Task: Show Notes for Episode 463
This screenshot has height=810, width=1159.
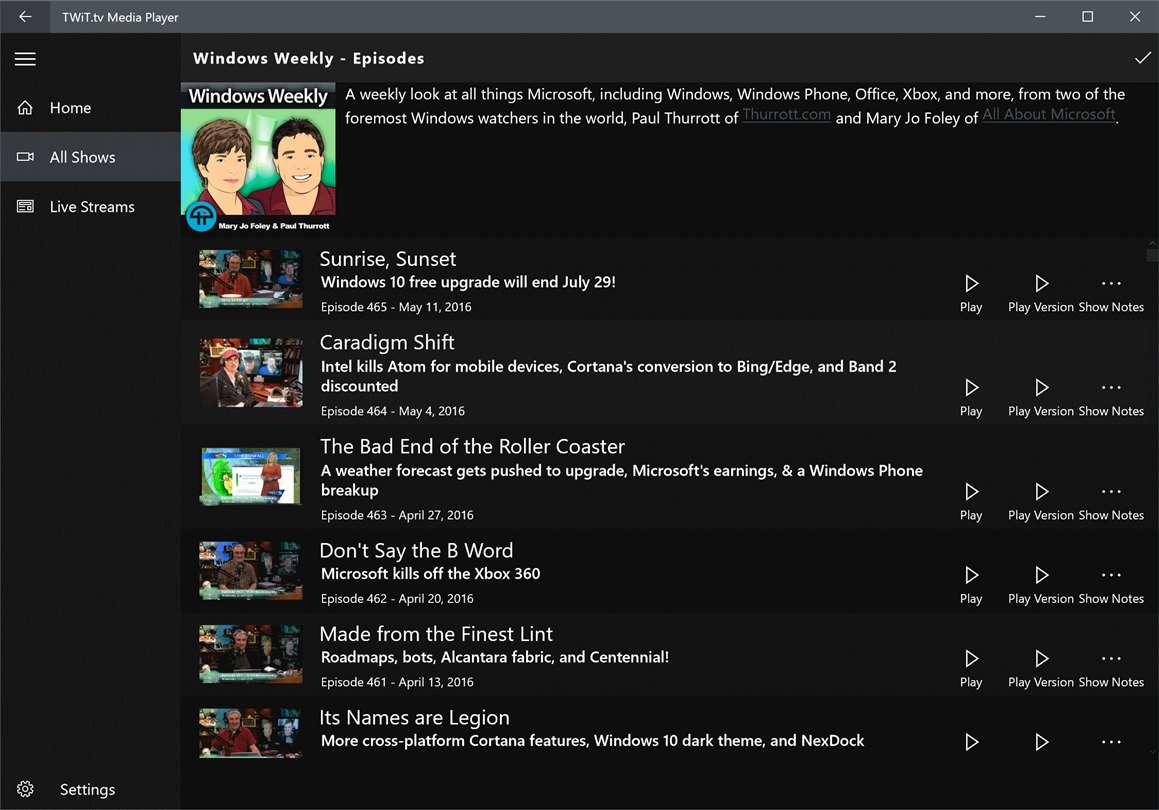Action: pos(1111,501)
